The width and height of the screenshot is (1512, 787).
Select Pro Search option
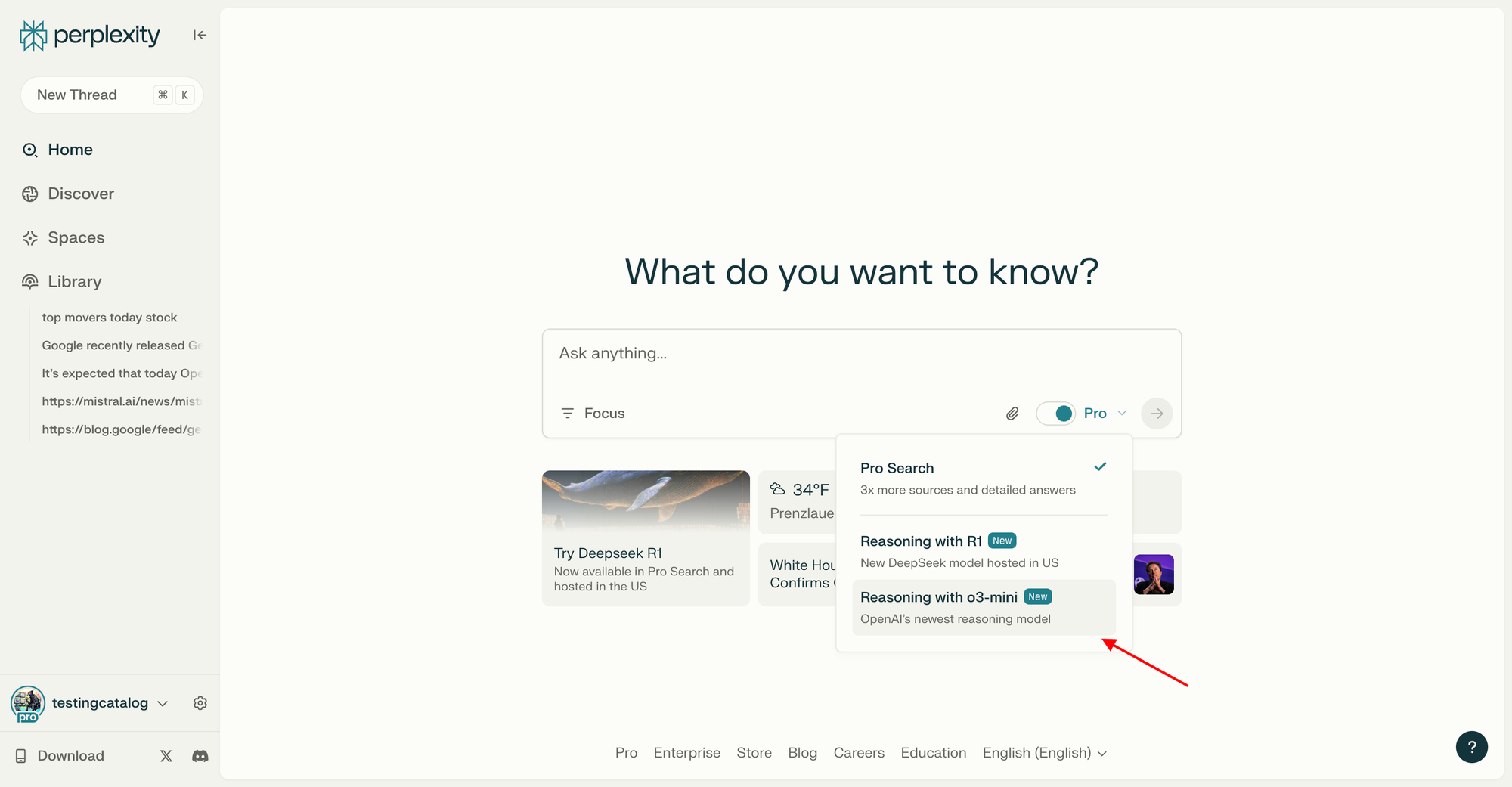tap(984, 479)
